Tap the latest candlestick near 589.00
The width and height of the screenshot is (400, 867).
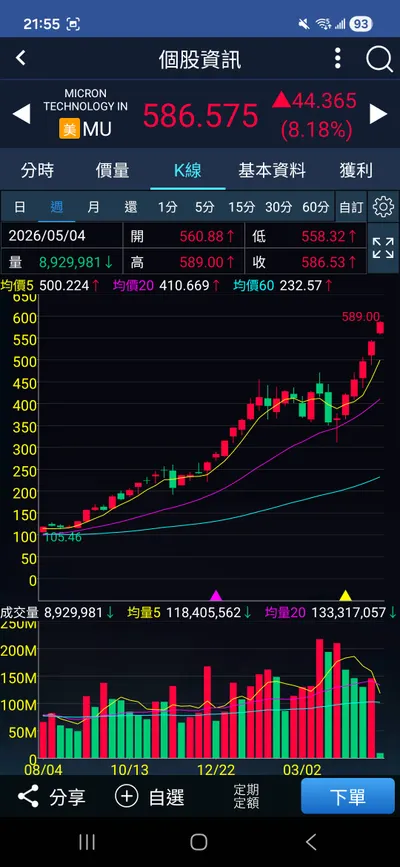(x=380, y=328)
